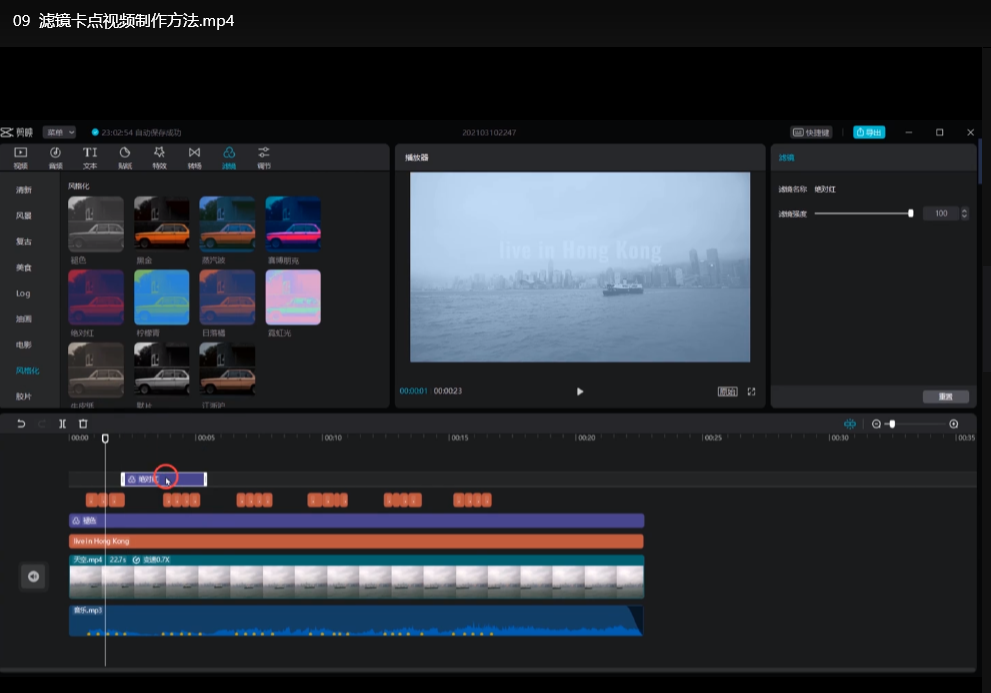
Task: Choose the 绝对红 filter thumbnail
Action: click(96, 297)
